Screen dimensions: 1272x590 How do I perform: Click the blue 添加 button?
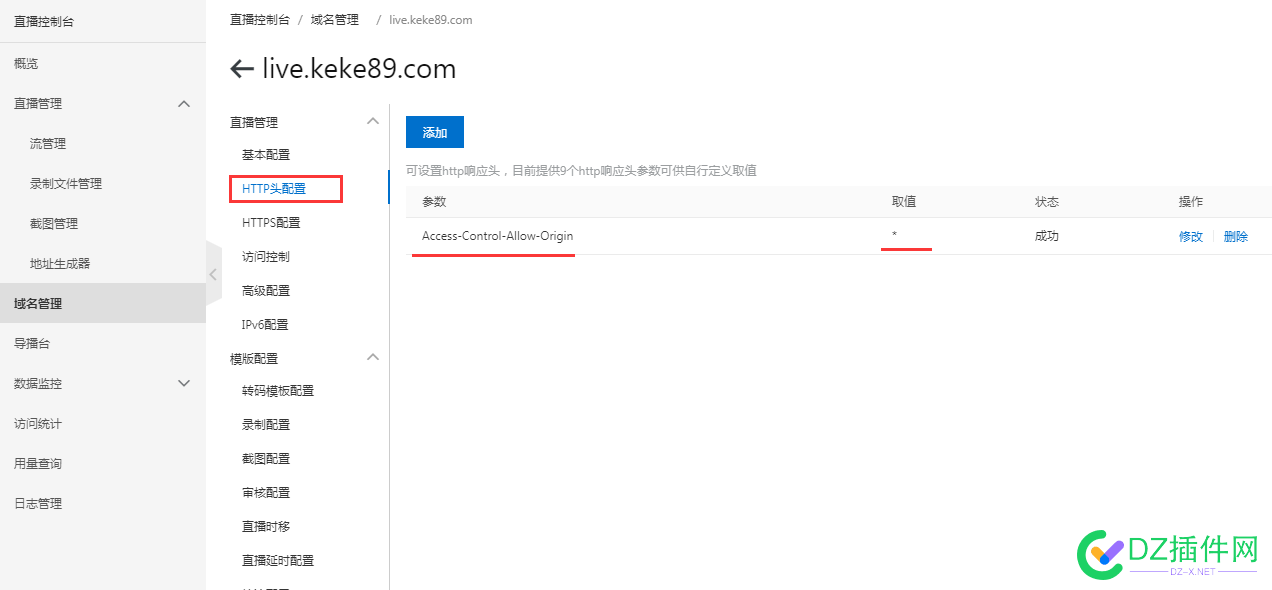pyautogui.click(x=435, y=132)
